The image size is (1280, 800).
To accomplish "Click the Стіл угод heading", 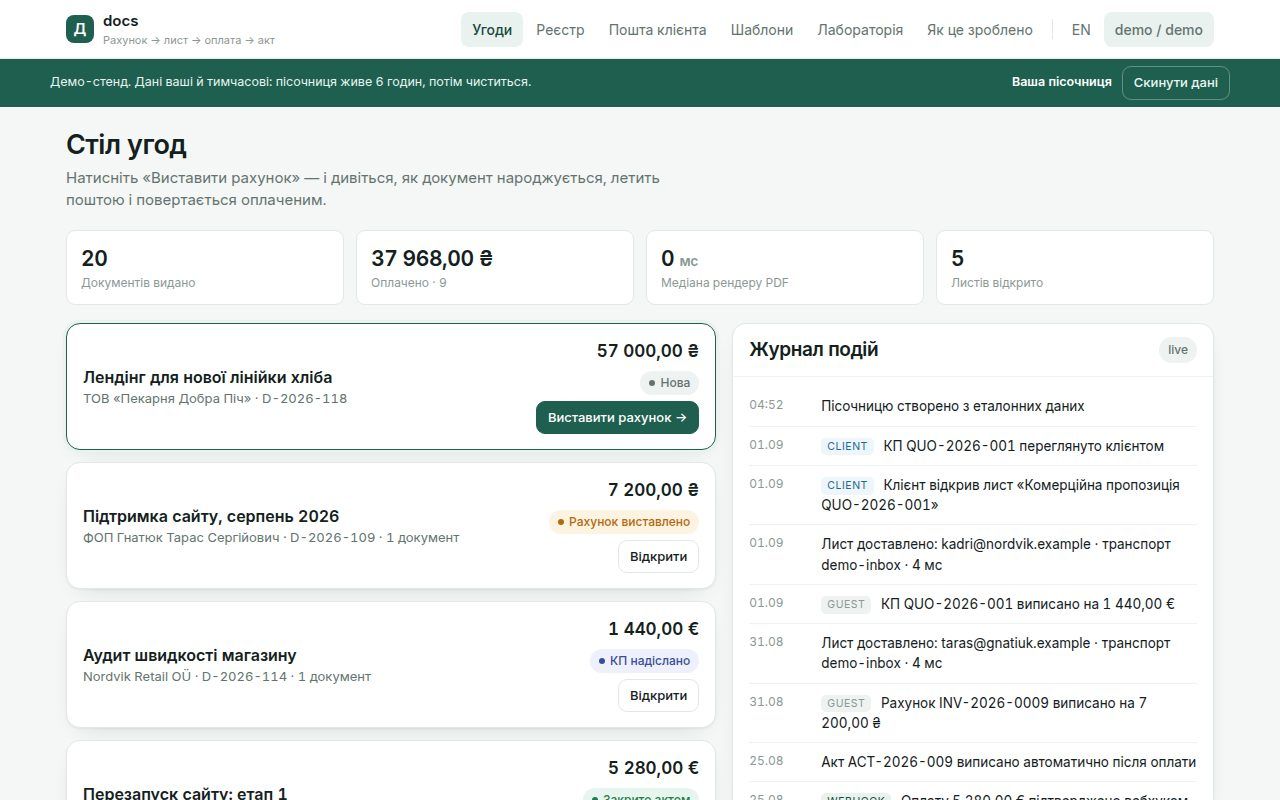I will [x=126, y=145].
